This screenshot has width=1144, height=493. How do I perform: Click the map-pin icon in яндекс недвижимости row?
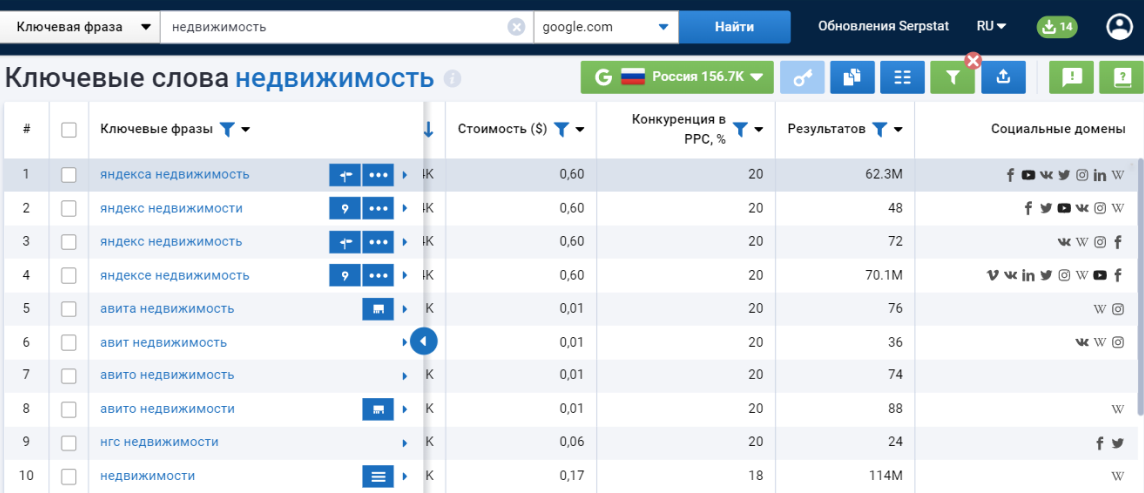pyautogui.click(x=345, y=209)
